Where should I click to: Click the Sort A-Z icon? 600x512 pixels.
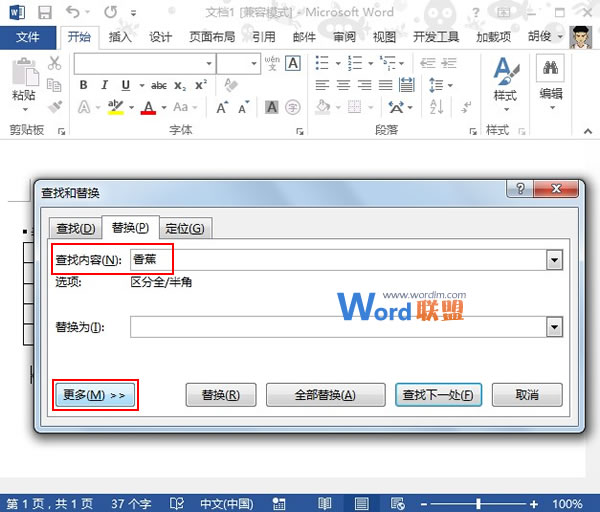click(x=437, y=107)
